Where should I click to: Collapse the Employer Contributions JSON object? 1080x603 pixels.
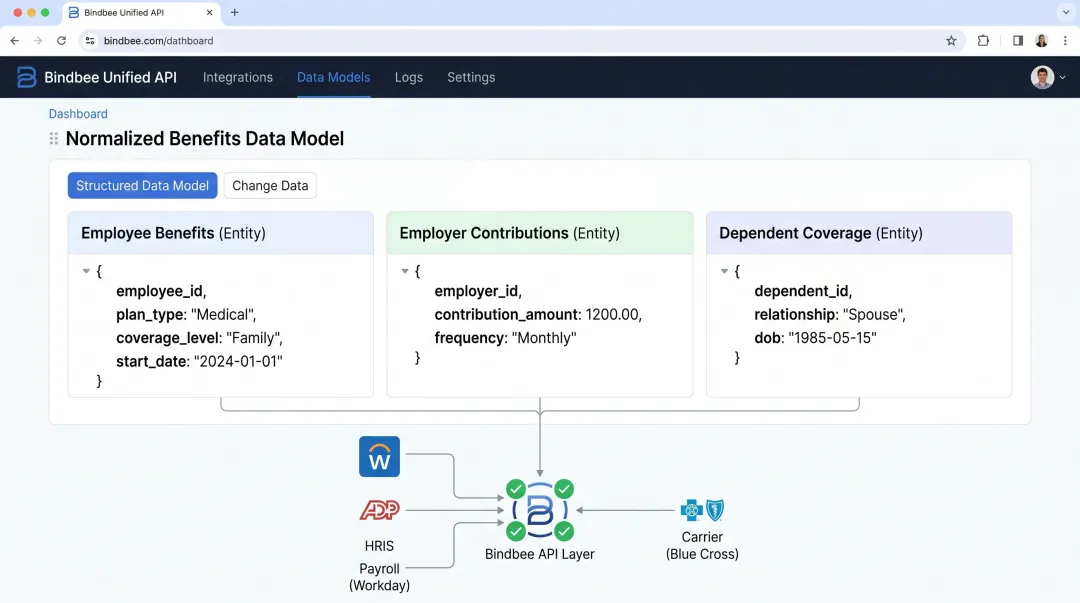tap(405, 272)
